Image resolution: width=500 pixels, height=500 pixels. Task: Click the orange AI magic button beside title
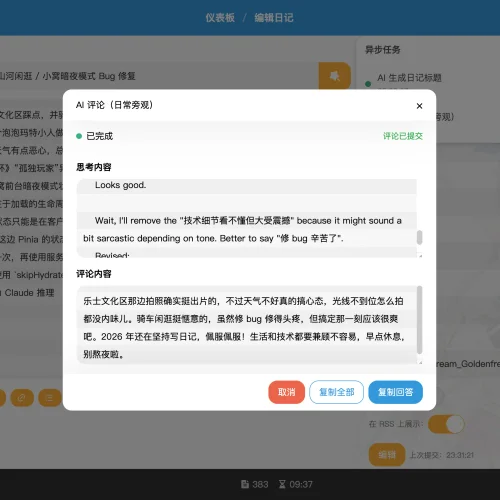point(334,76)
